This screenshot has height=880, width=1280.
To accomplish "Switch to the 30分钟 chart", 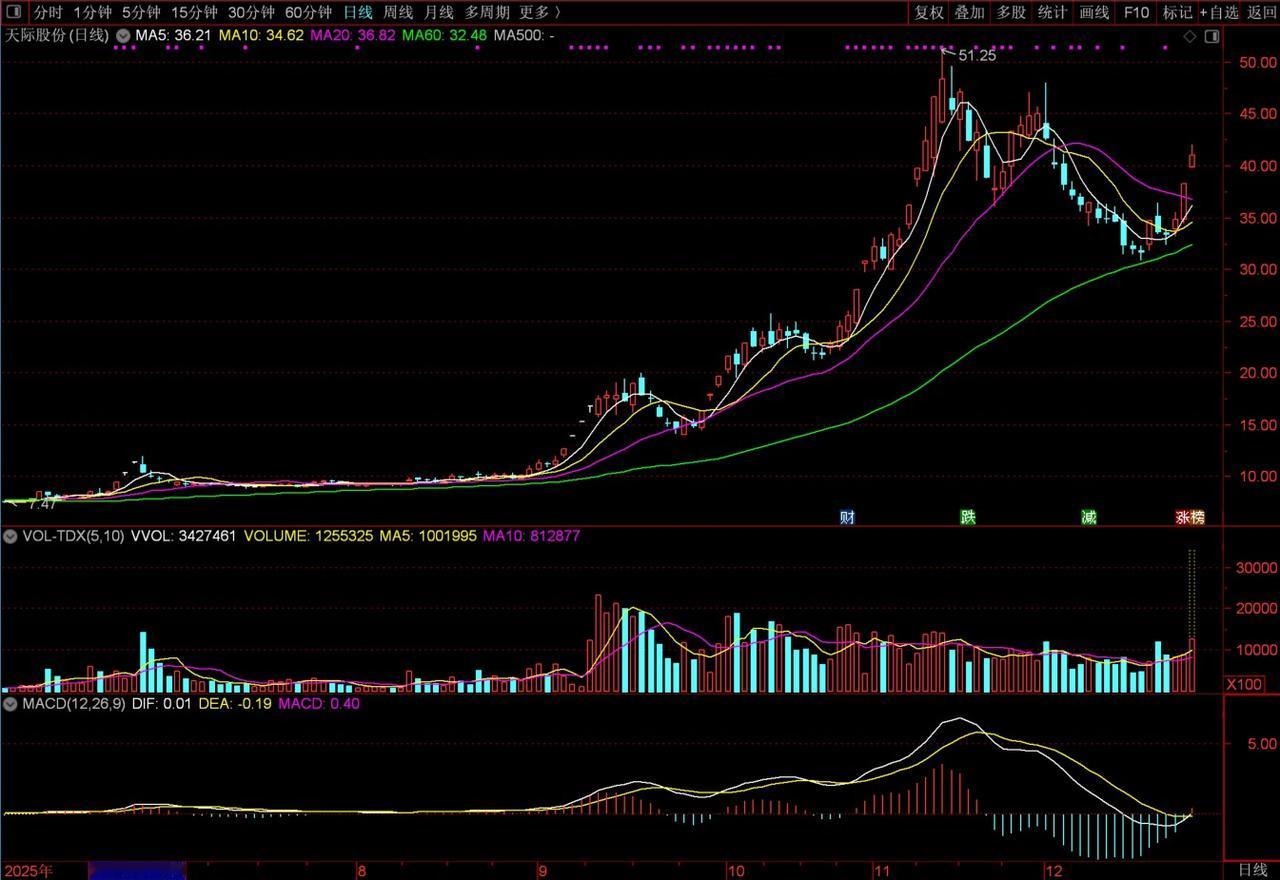I will (251, 12).
